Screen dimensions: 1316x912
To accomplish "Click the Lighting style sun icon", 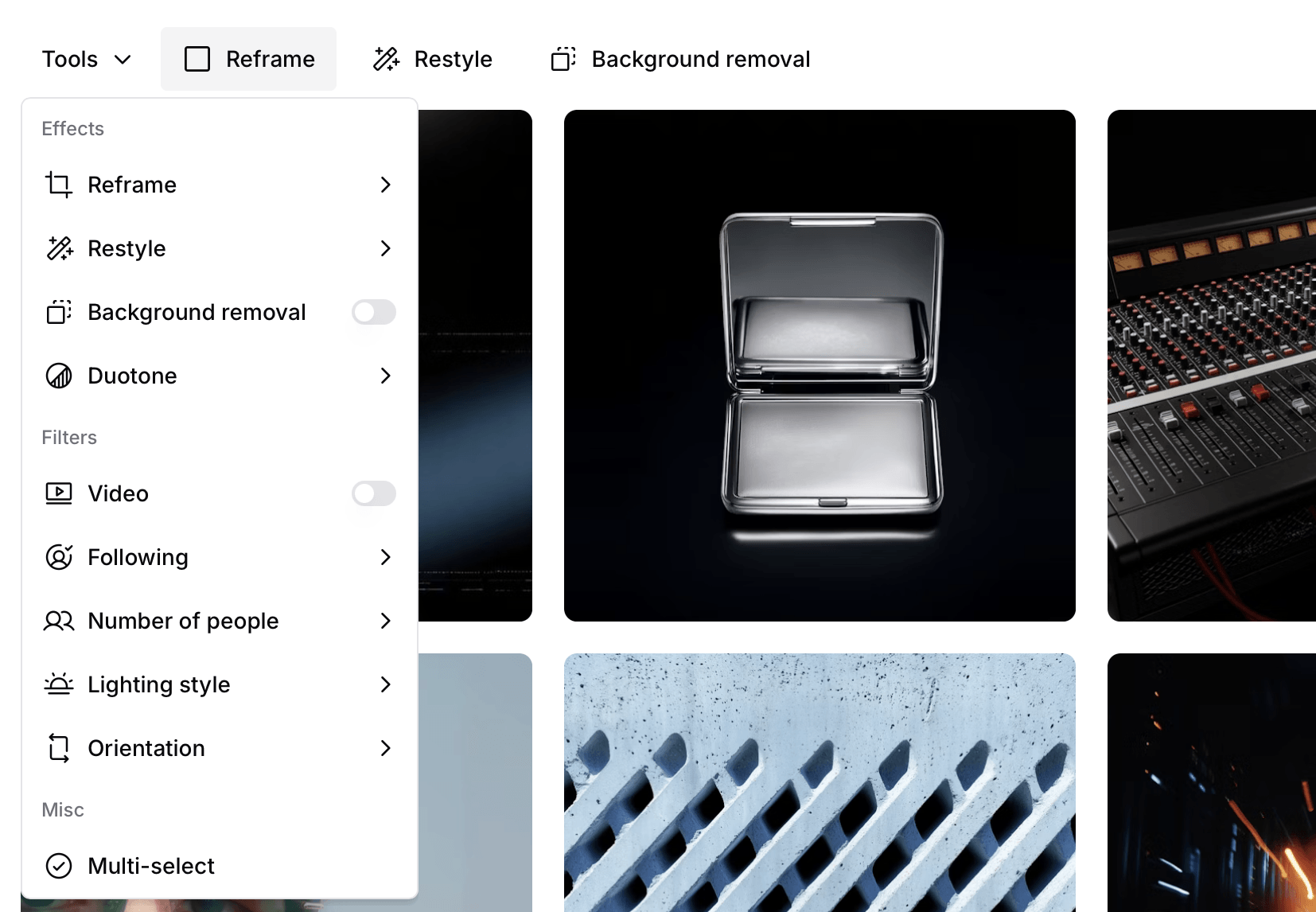I will (59, 684).
